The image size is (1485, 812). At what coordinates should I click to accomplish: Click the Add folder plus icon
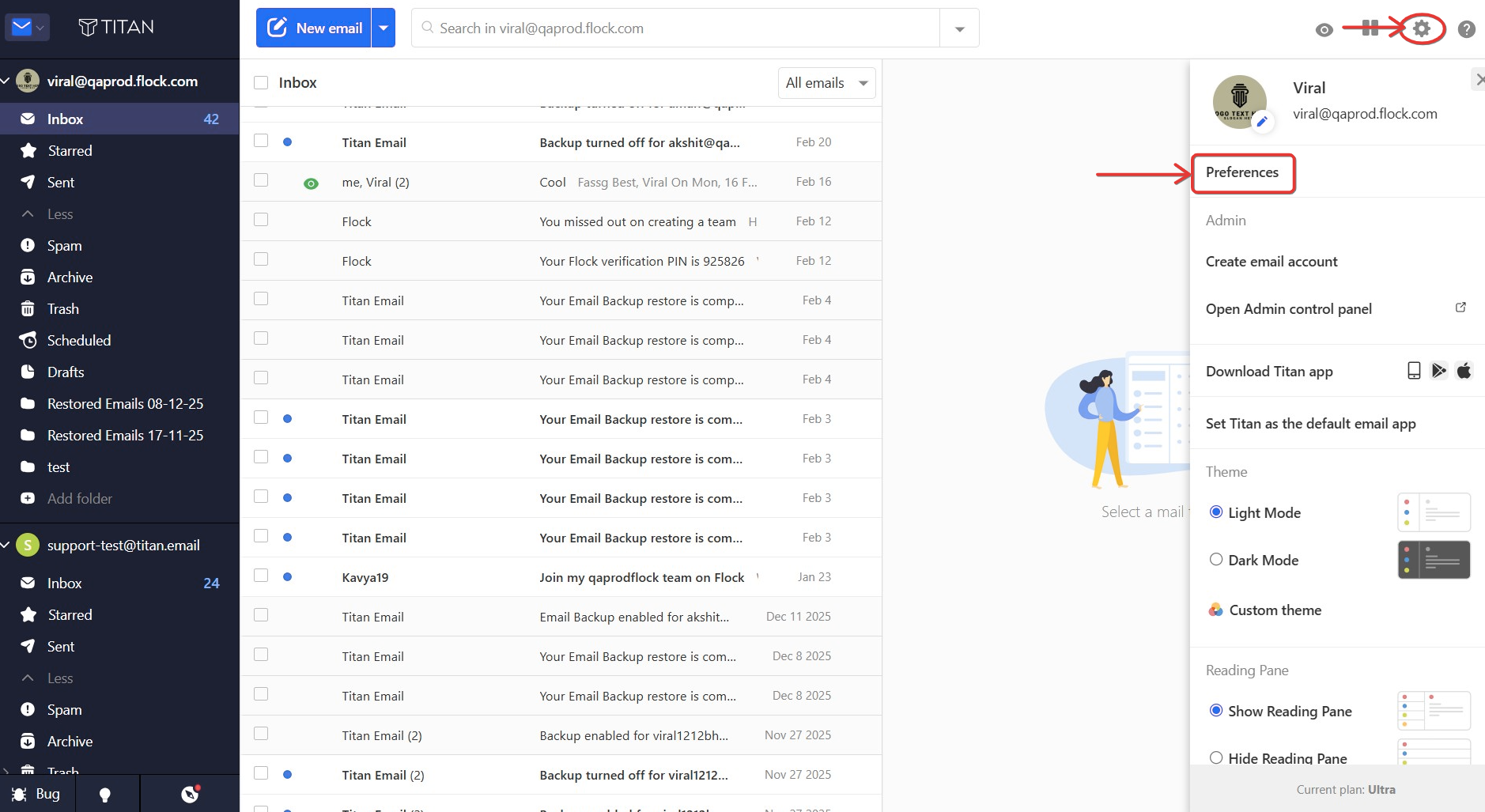(28, 499)
